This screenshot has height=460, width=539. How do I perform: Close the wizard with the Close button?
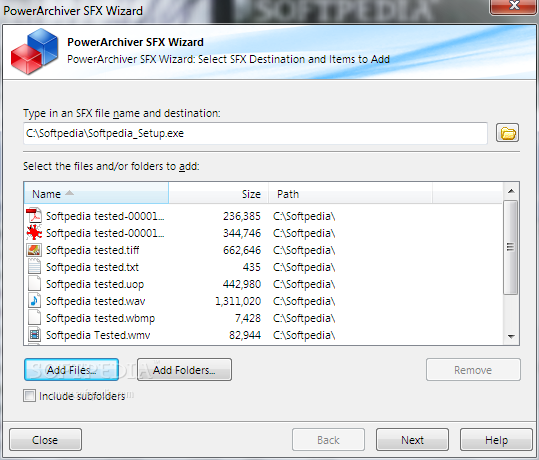pyautogui.click(x=45, y=440)
